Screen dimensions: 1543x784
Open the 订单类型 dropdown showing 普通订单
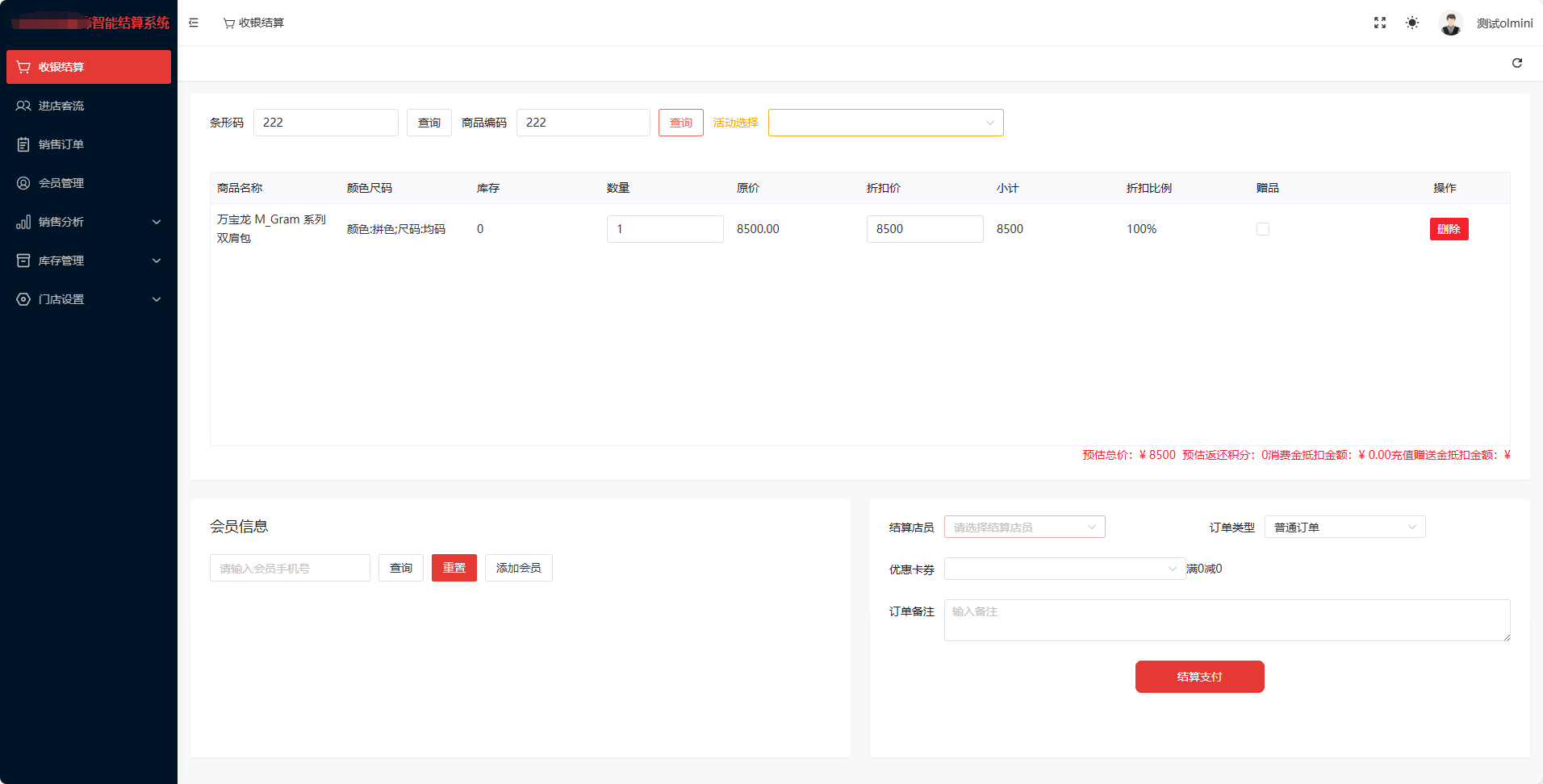1344,527
